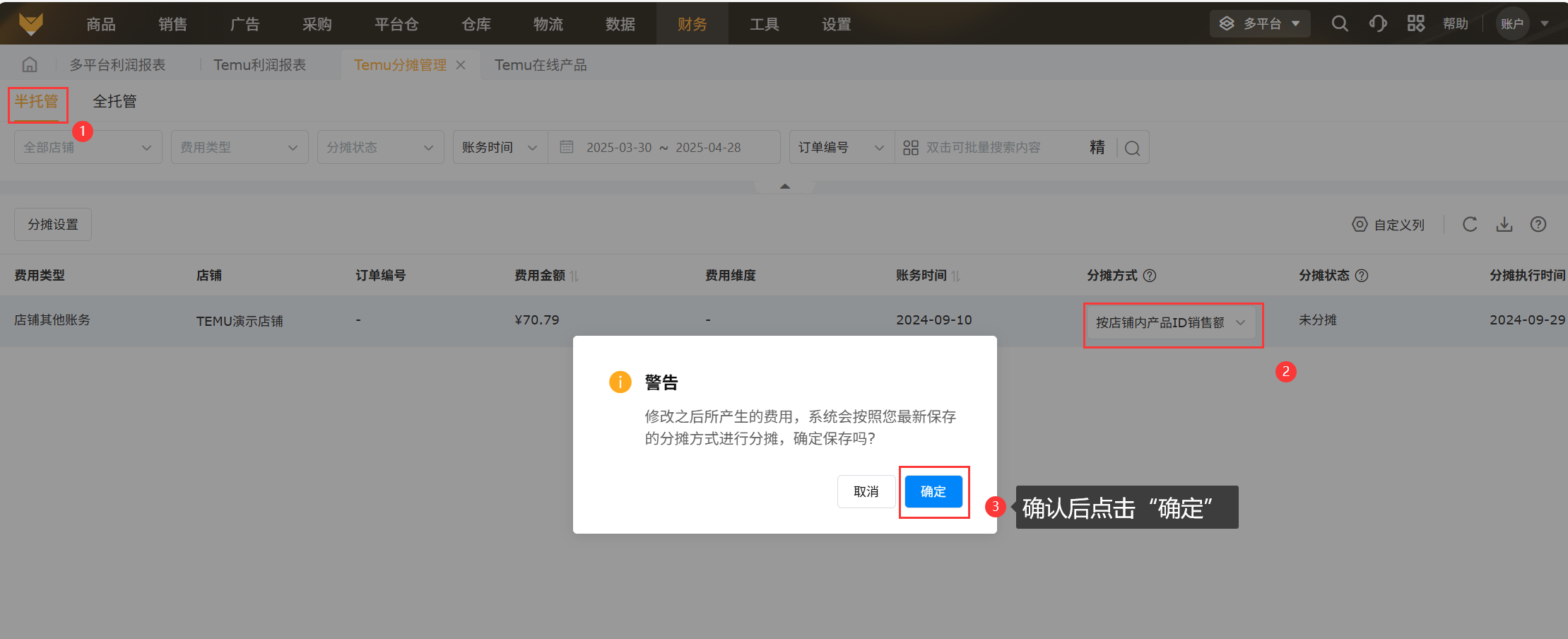Expand the 费用类型 filter dropdown
1568x639 pixels.
click(x=240, y=147)
